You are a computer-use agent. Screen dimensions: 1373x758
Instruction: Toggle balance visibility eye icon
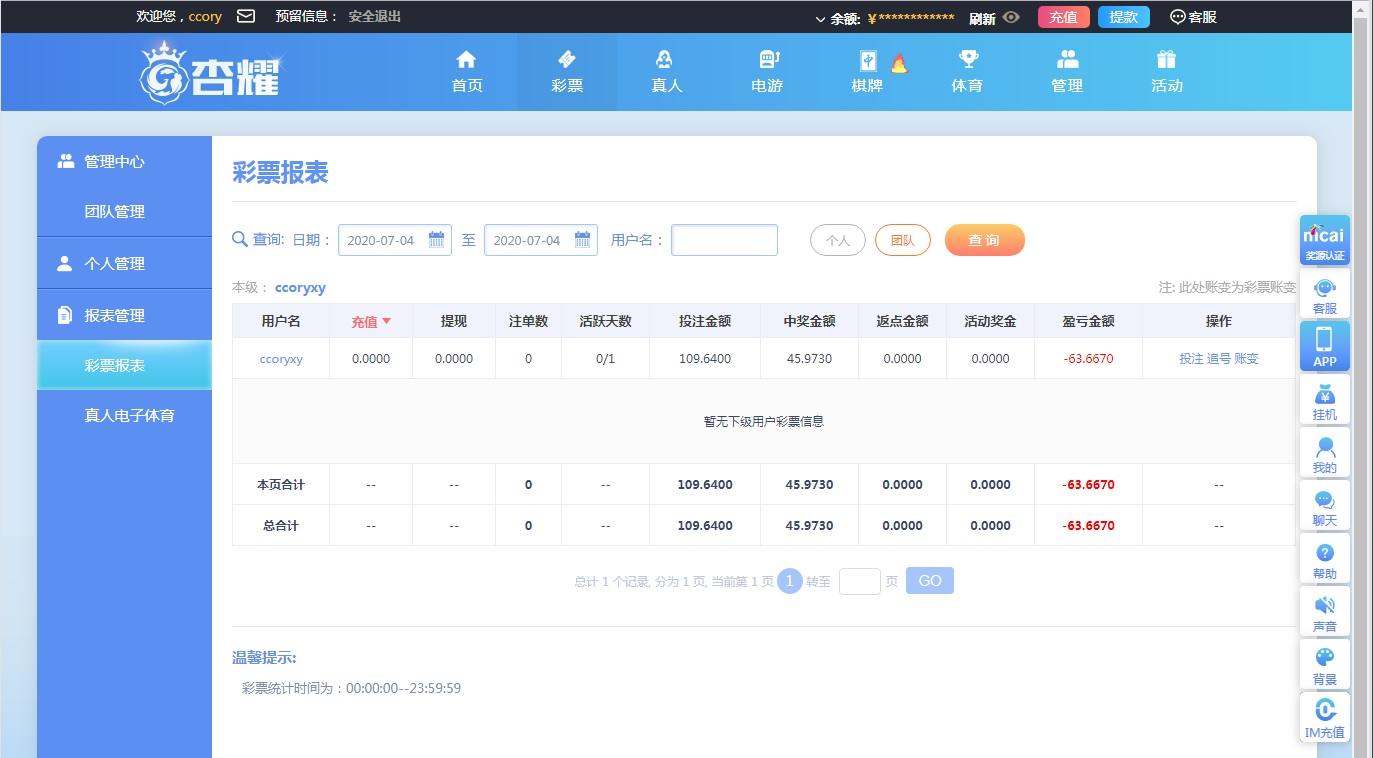tap(1011, 17)
